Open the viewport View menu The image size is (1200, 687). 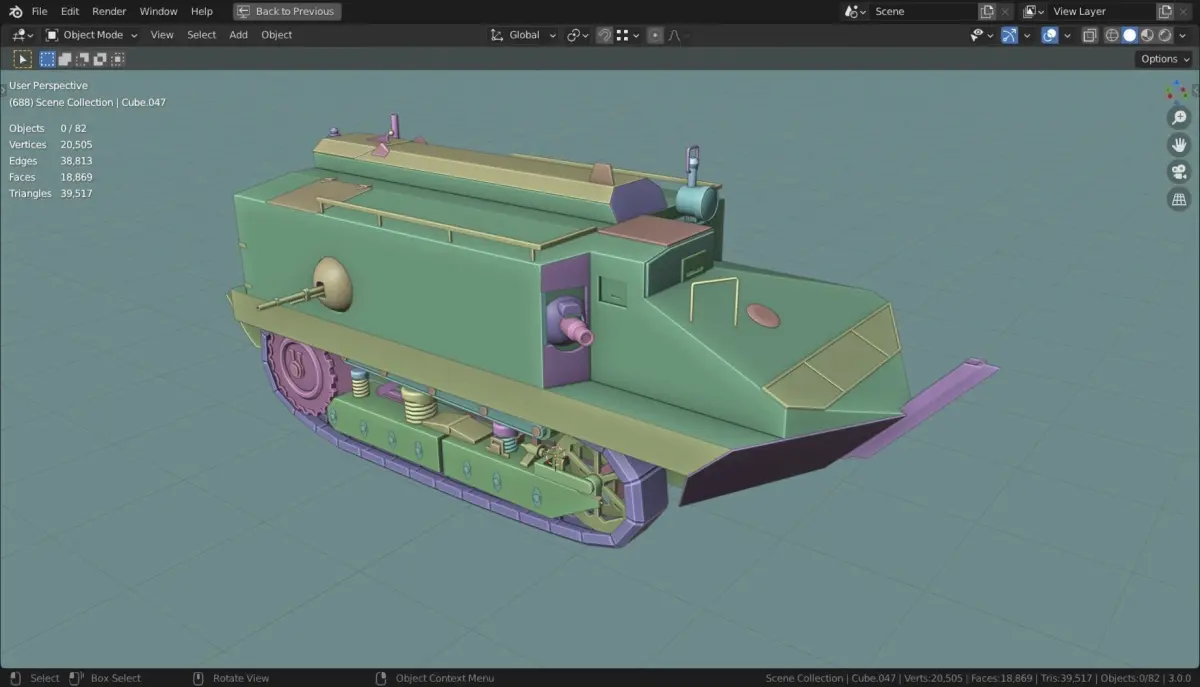[162, 35]
